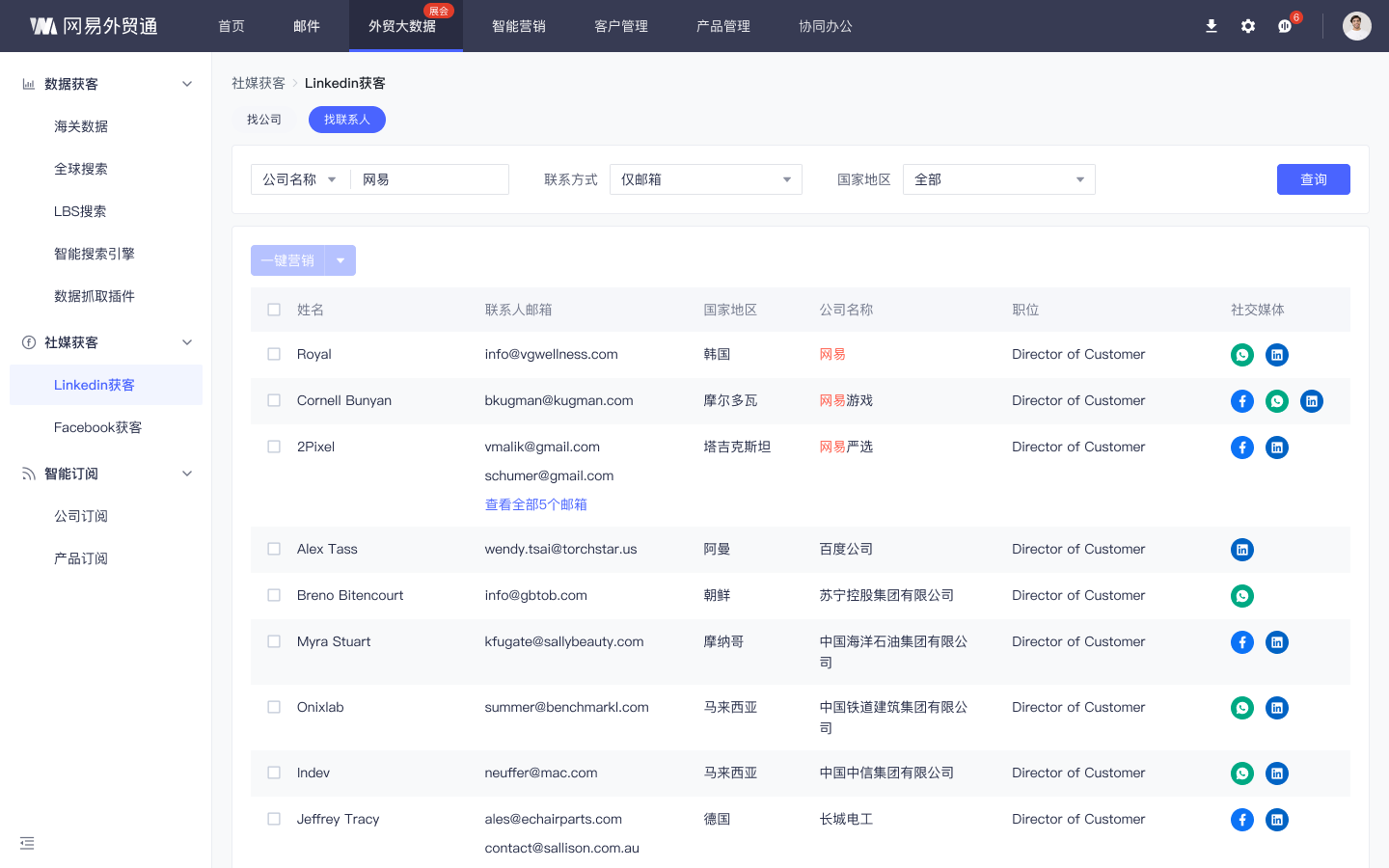
Task: Click the LinkedIn icon in Cornell Bunyan's row
Action: point(1312,401)
